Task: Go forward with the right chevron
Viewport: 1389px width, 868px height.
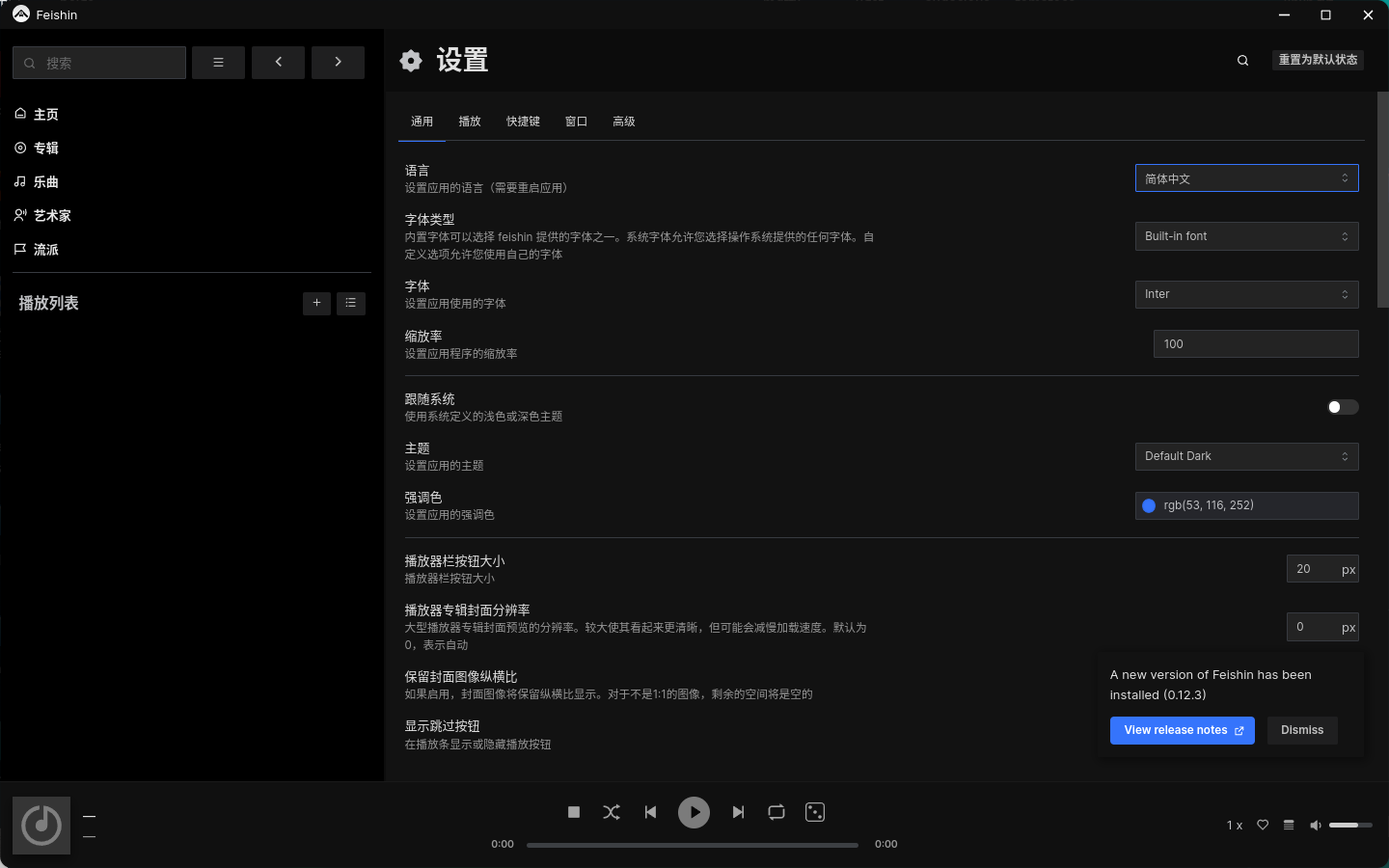Action: coord(338,63)
